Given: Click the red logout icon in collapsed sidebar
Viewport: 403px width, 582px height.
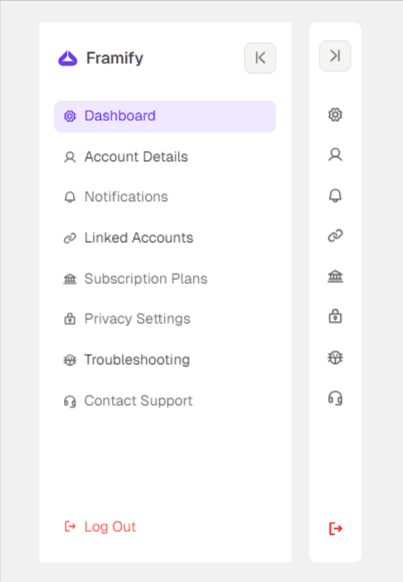Looking at the screenshot, I should click(335, 528).
